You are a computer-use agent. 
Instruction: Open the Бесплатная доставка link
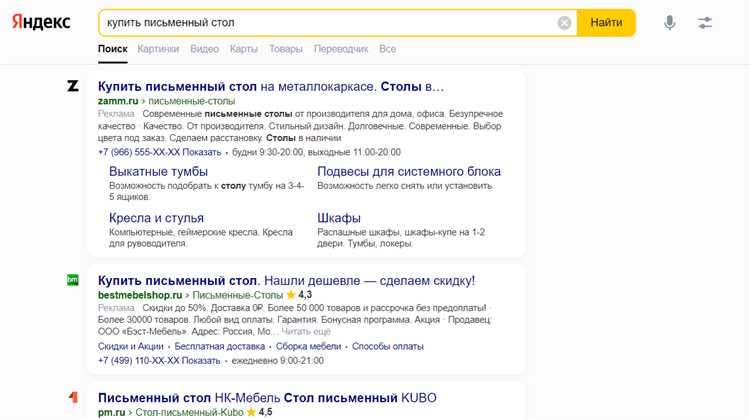pos(220,346)
